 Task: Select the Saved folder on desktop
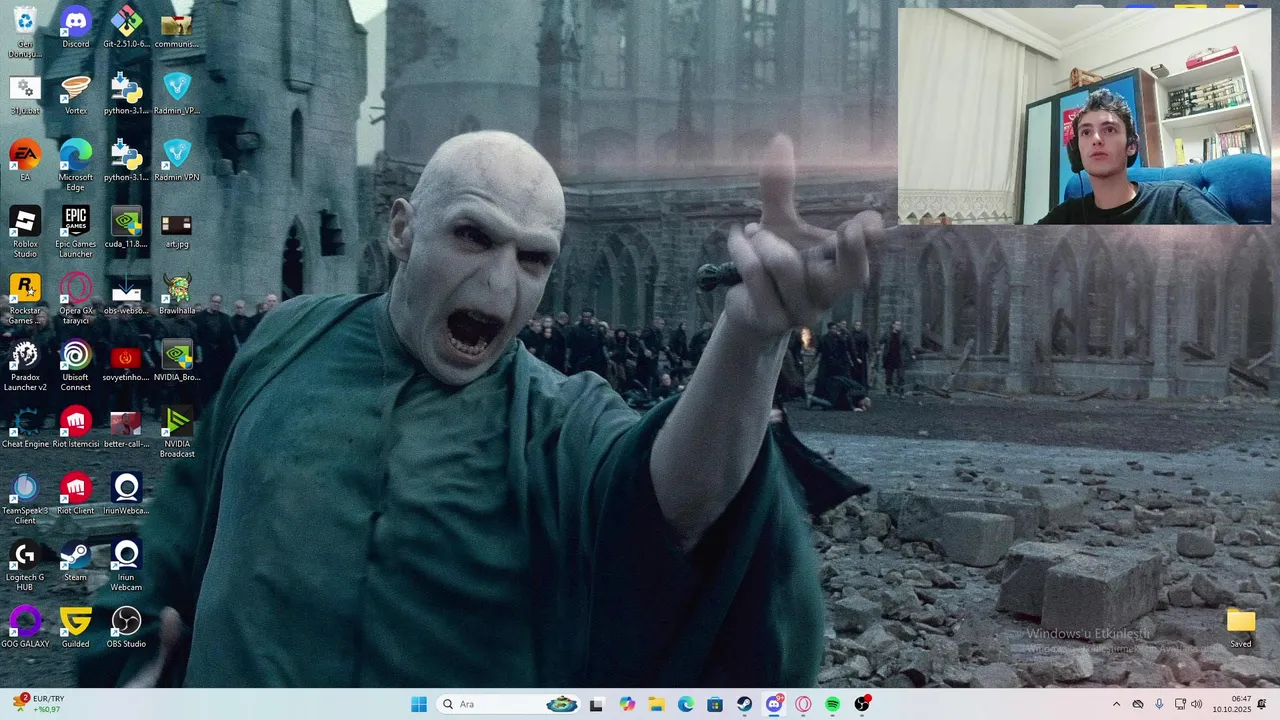[x=1241, y=628]
